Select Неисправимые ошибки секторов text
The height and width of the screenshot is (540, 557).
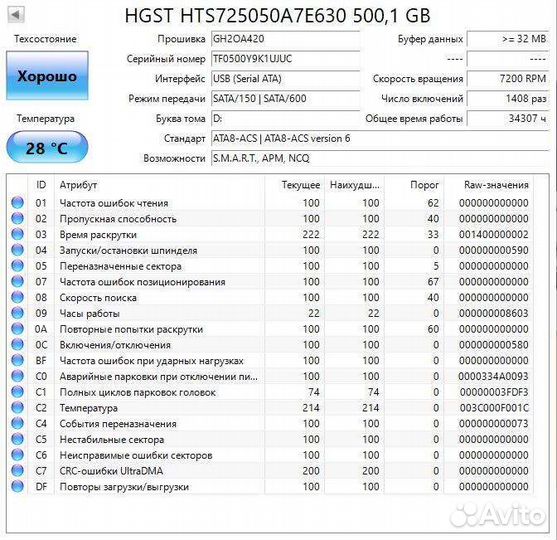tap(136, 455)
